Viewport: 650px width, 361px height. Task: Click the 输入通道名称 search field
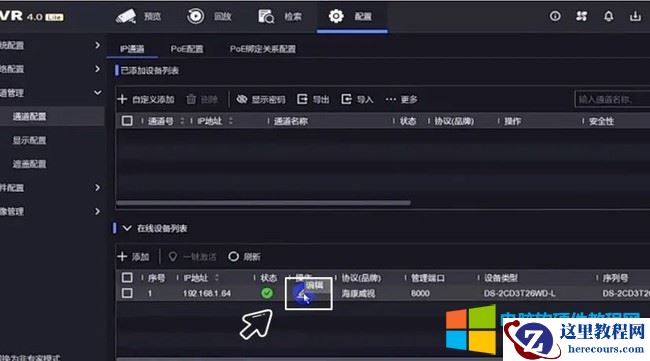pos(612,99)
